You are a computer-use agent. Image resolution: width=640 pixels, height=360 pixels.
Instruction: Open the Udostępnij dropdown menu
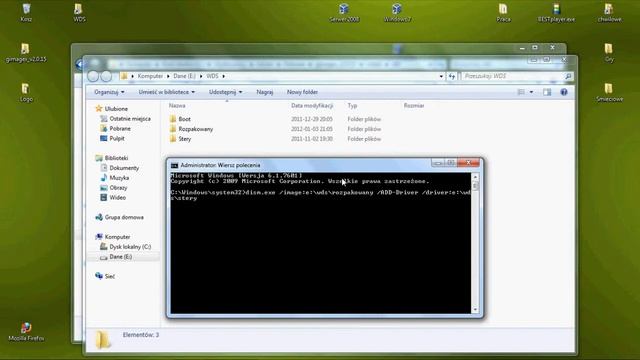tap(225, 92)
